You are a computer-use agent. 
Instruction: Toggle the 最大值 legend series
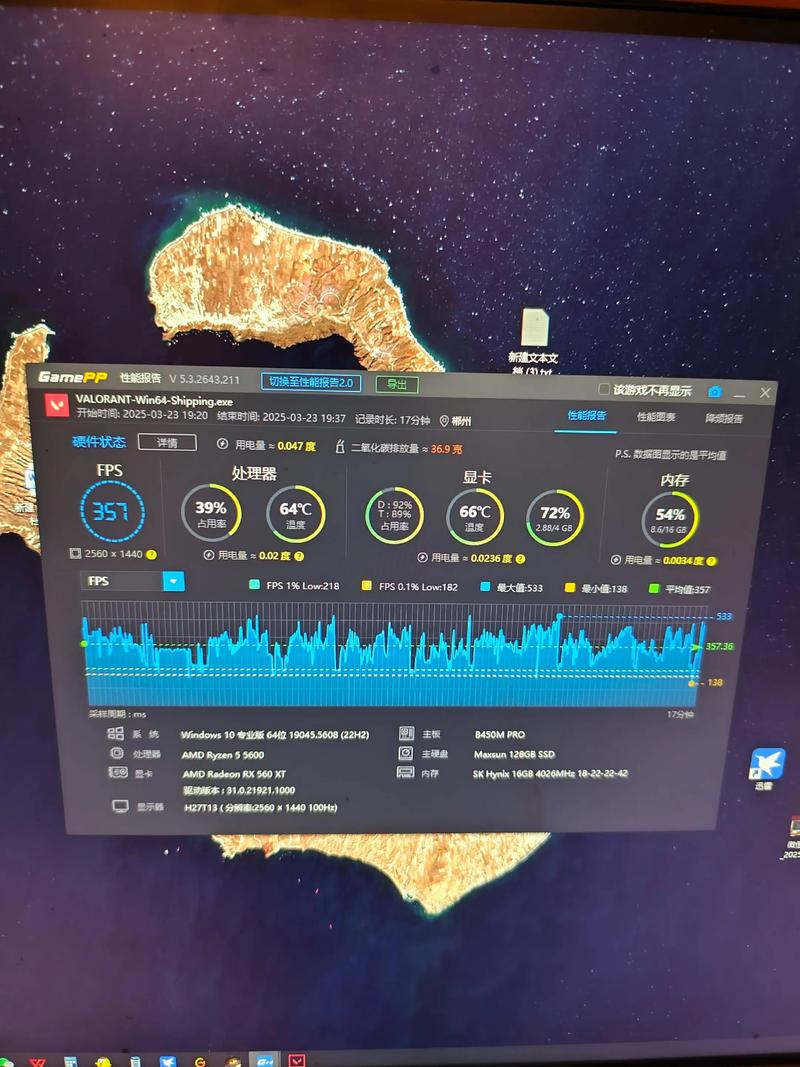tap(485, 588)
